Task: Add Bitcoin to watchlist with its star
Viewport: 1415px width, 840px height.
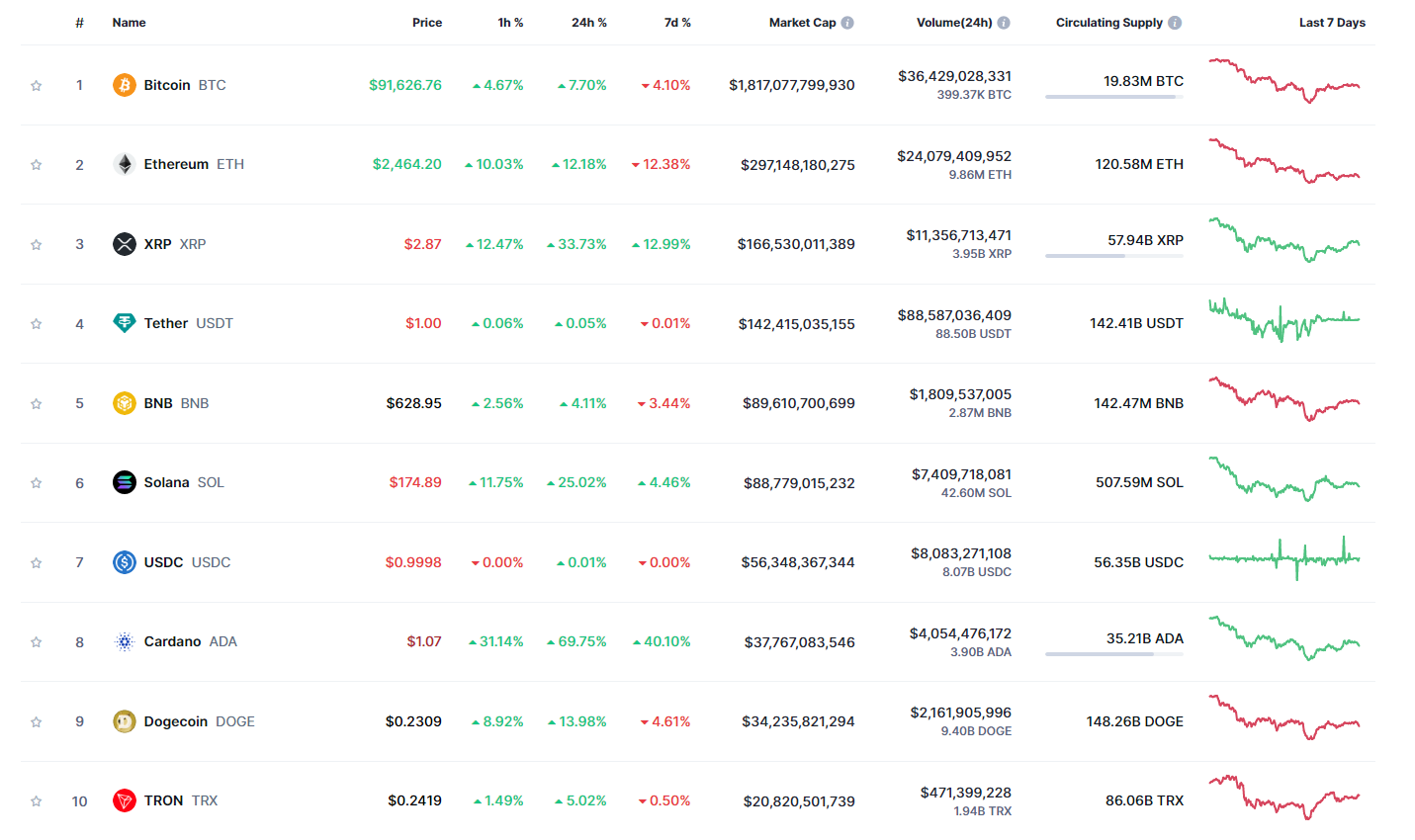Action: pos(37,86)
